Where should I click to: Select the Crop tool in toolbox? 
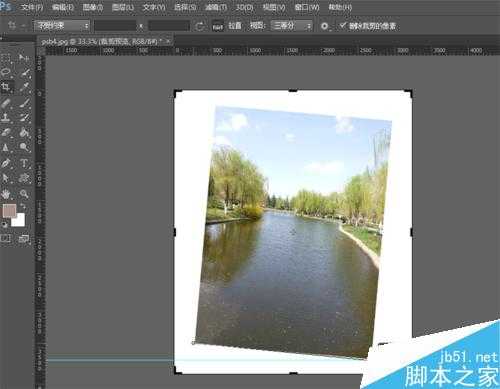pyautogui.click(x=6, y=87)
